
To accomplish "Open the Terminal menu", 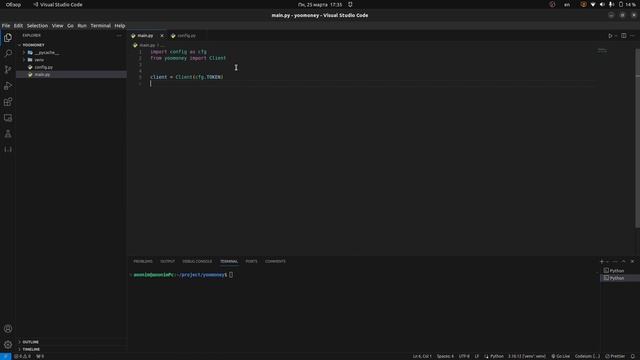I will pos(100,26).
